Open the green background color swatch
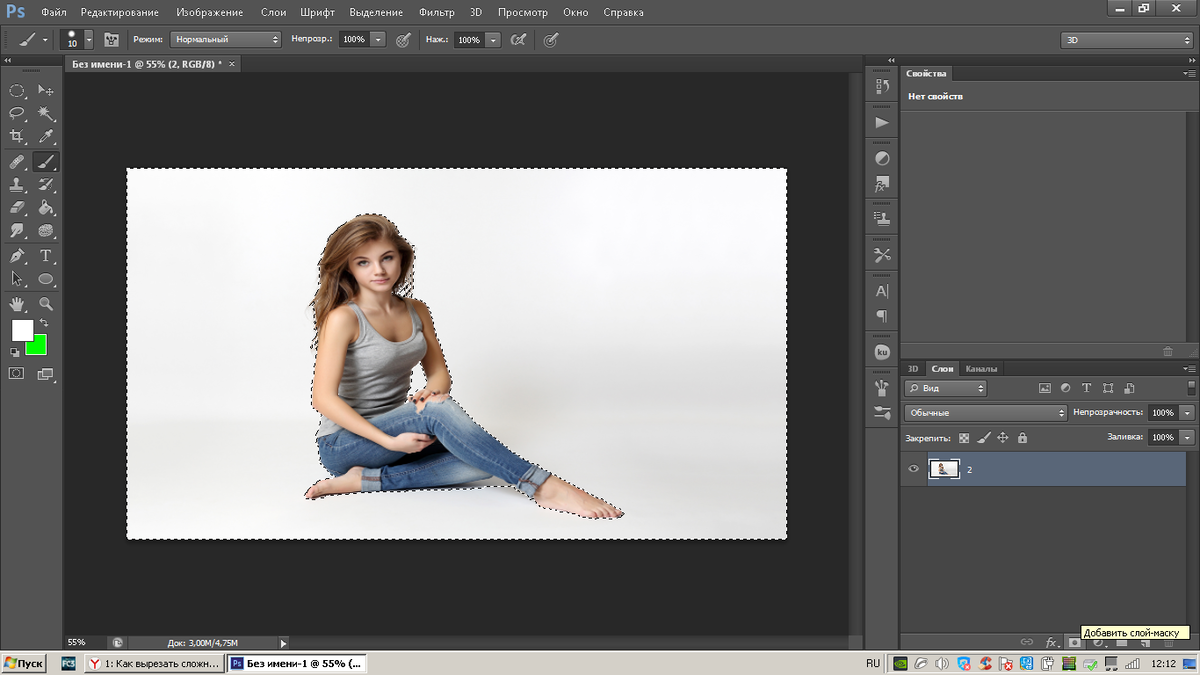Image resolution: width=1200 pixels, height=675 pixels. [x=38, y=346]
